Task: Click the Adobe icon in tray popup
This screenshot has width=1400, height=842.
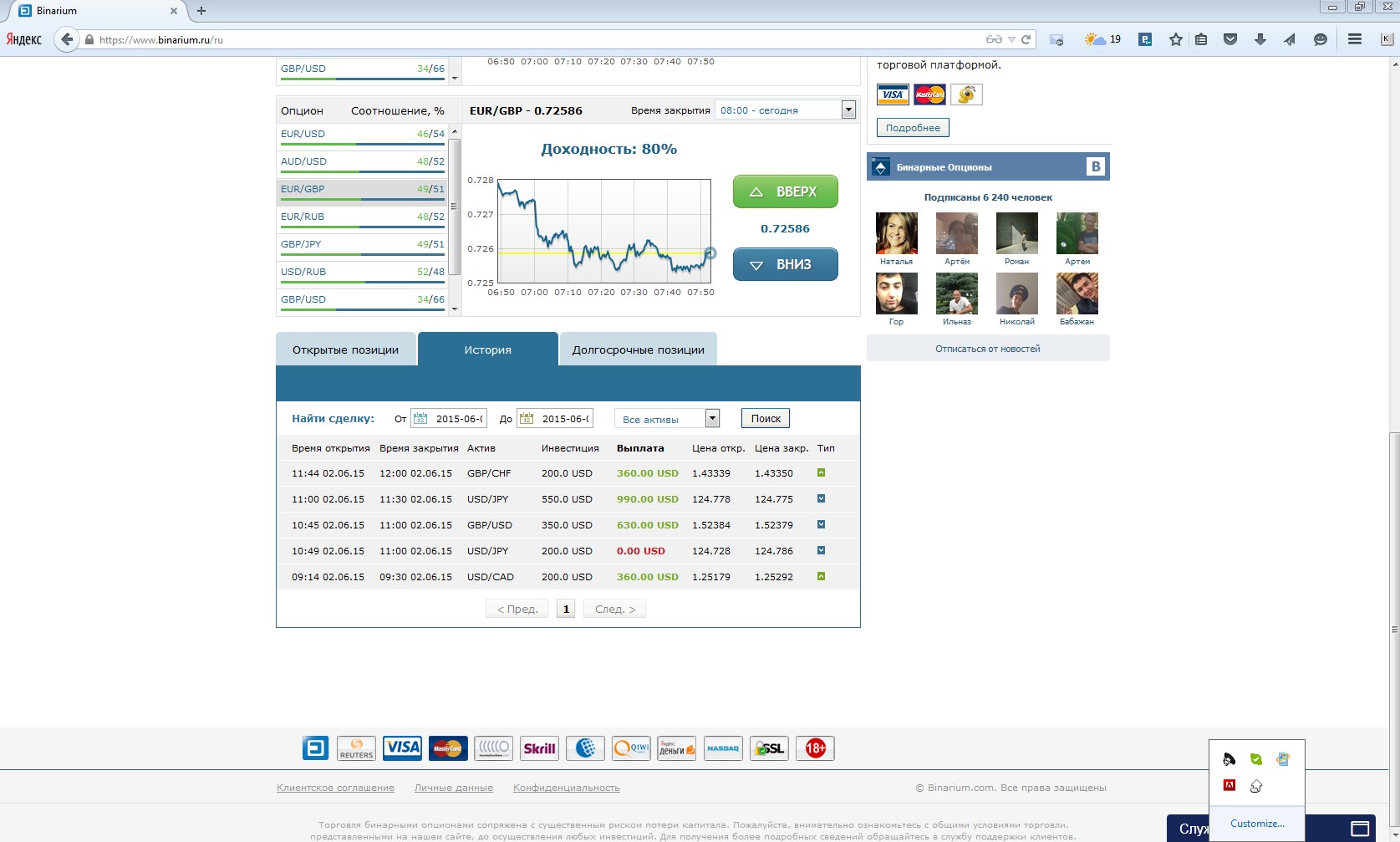Action: pos(1229,785)
